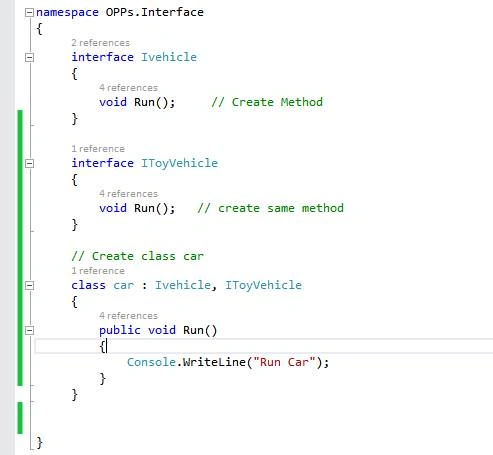Image resolution: width=493 pixels, height=455 pixels.
Task: Open '1 reference' CodeLens above class car
Action: click(98, 271)
